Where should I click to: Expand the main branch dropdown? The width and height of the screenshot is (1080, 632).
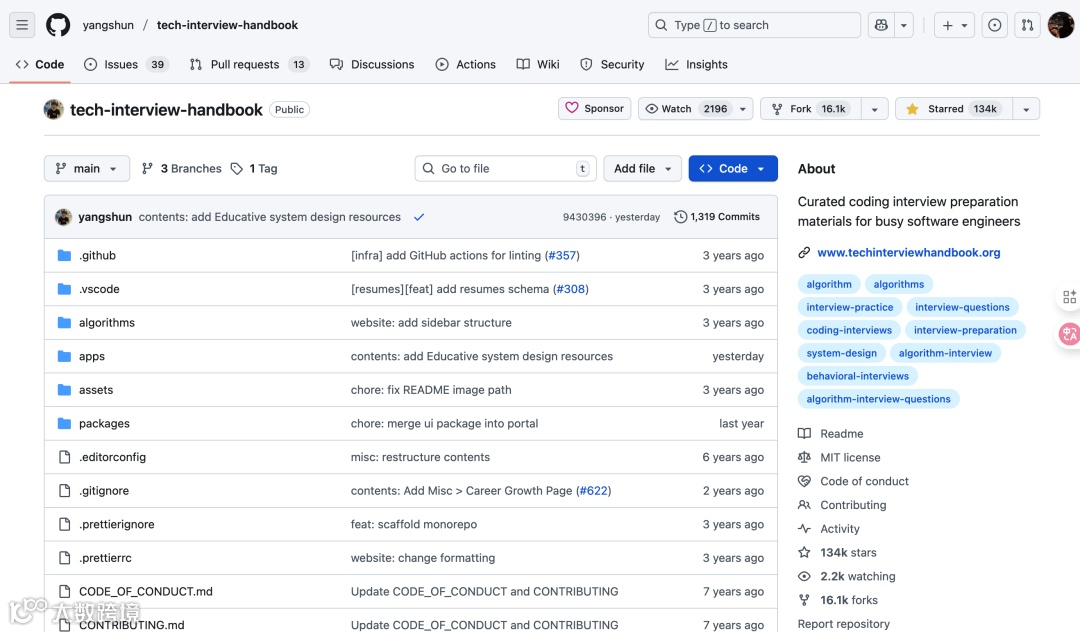click(x=87, y=169)
